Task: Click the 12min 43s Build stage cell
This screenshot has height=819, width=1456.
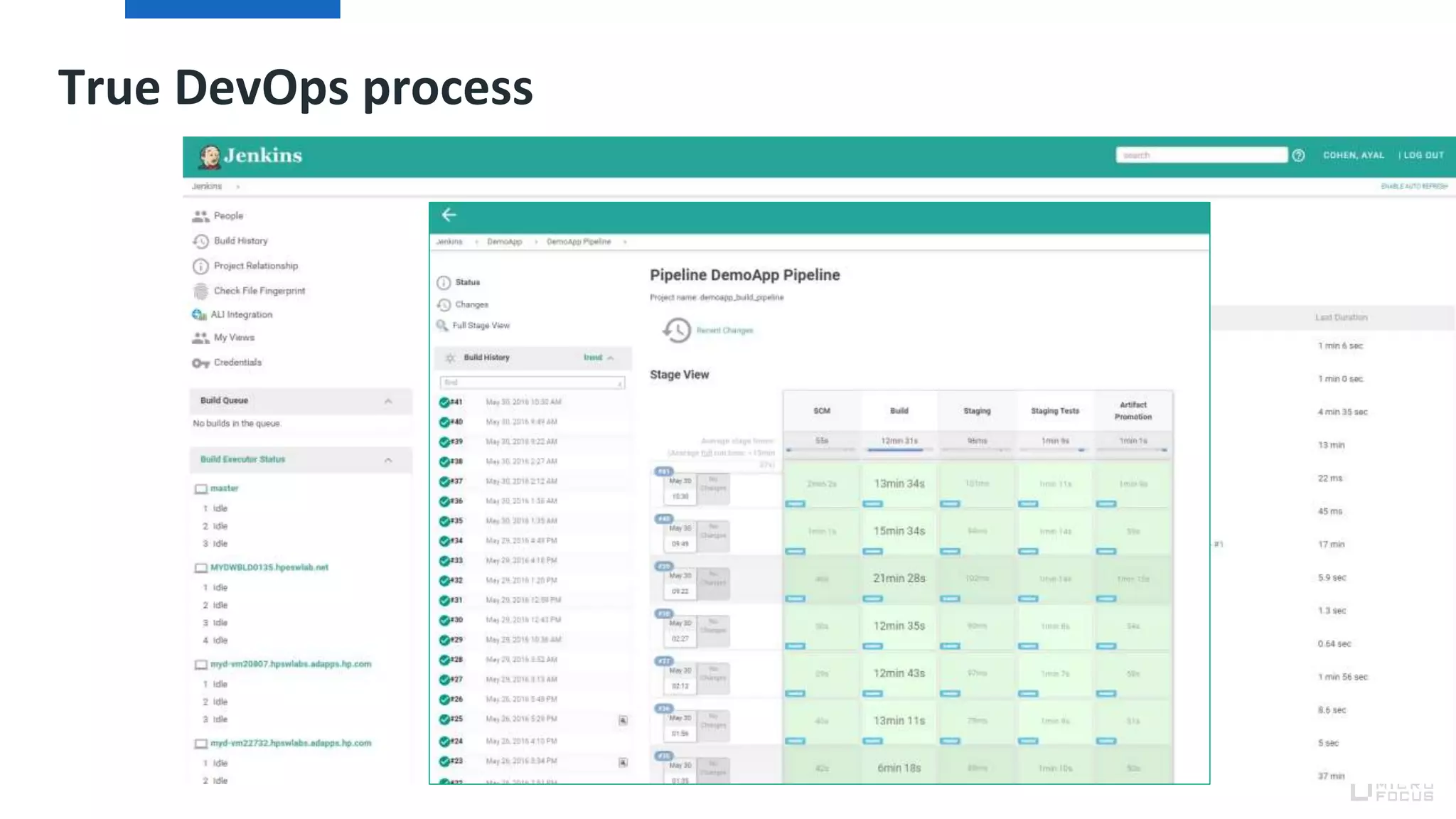Action: pyautogui.click(x=899, y=673)
